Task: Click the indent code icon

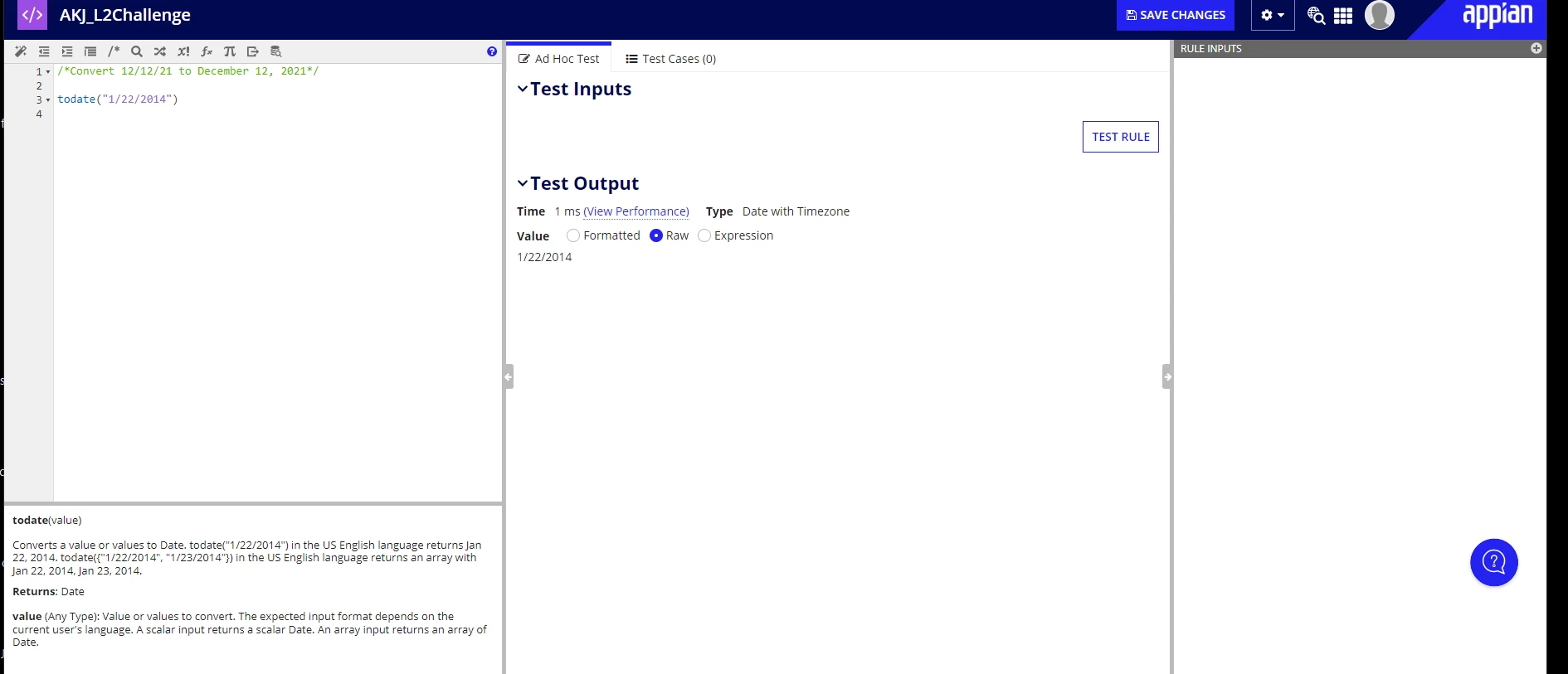Action: coord(67,51)
